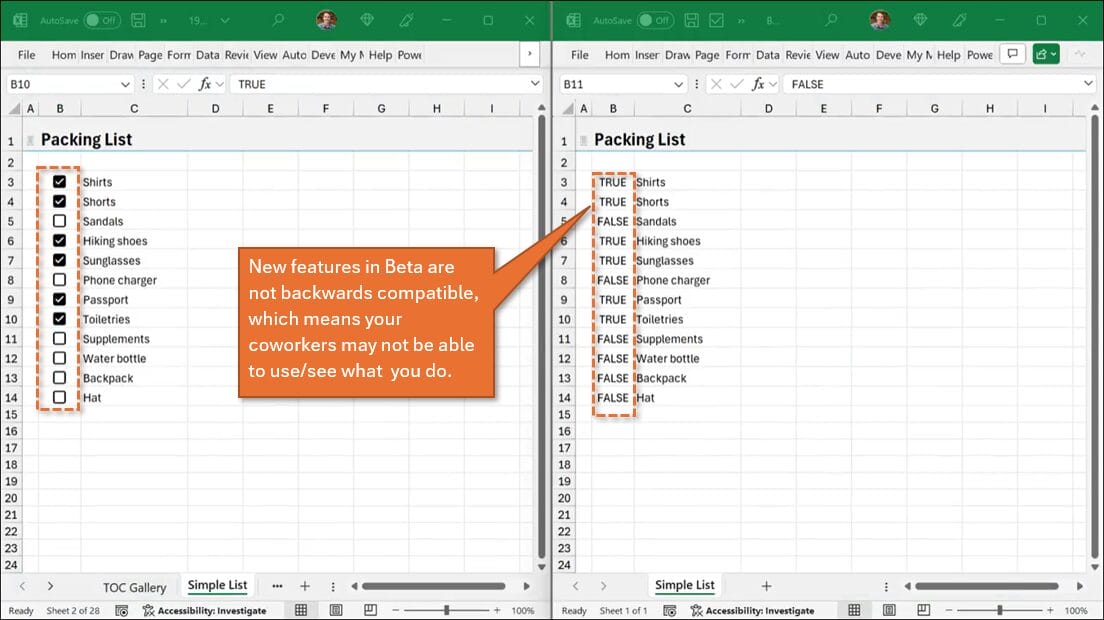
Task: Switch to Page Layout view in left window
Action: click(336, 610)
